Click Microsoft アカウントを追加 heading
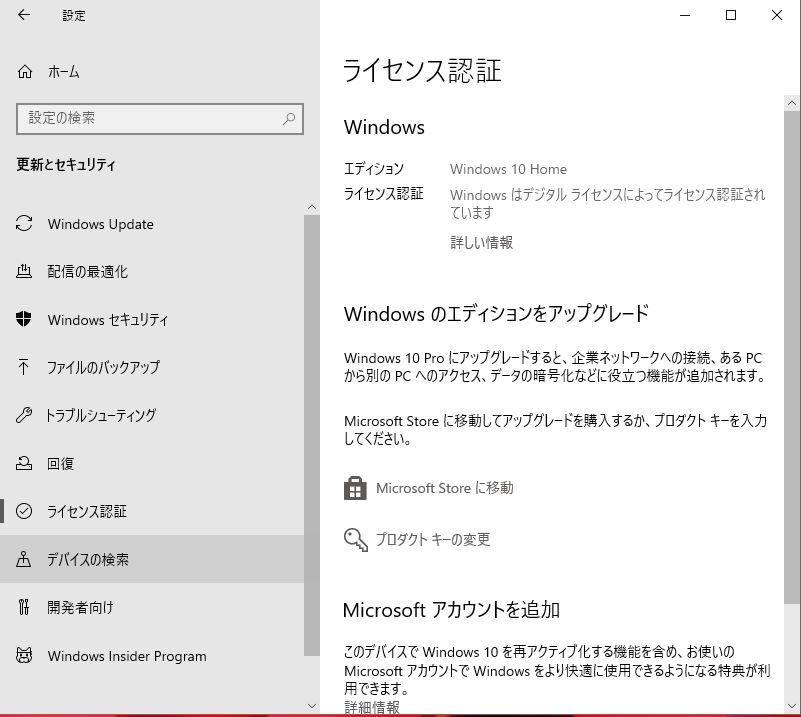Image resolution: width=801 pixels, height=717 pixels. (451, 610)
